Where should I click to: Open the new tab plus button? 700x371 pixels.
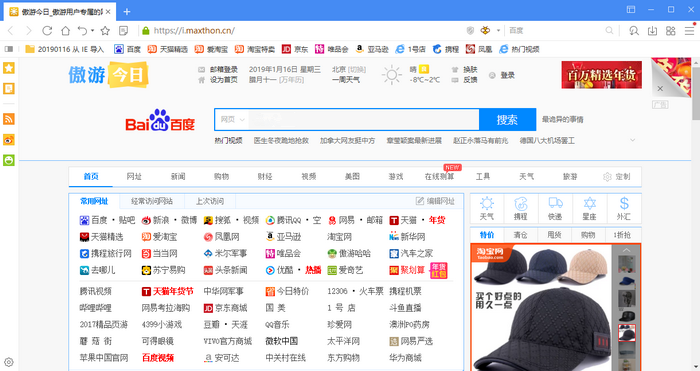(127, 12)
